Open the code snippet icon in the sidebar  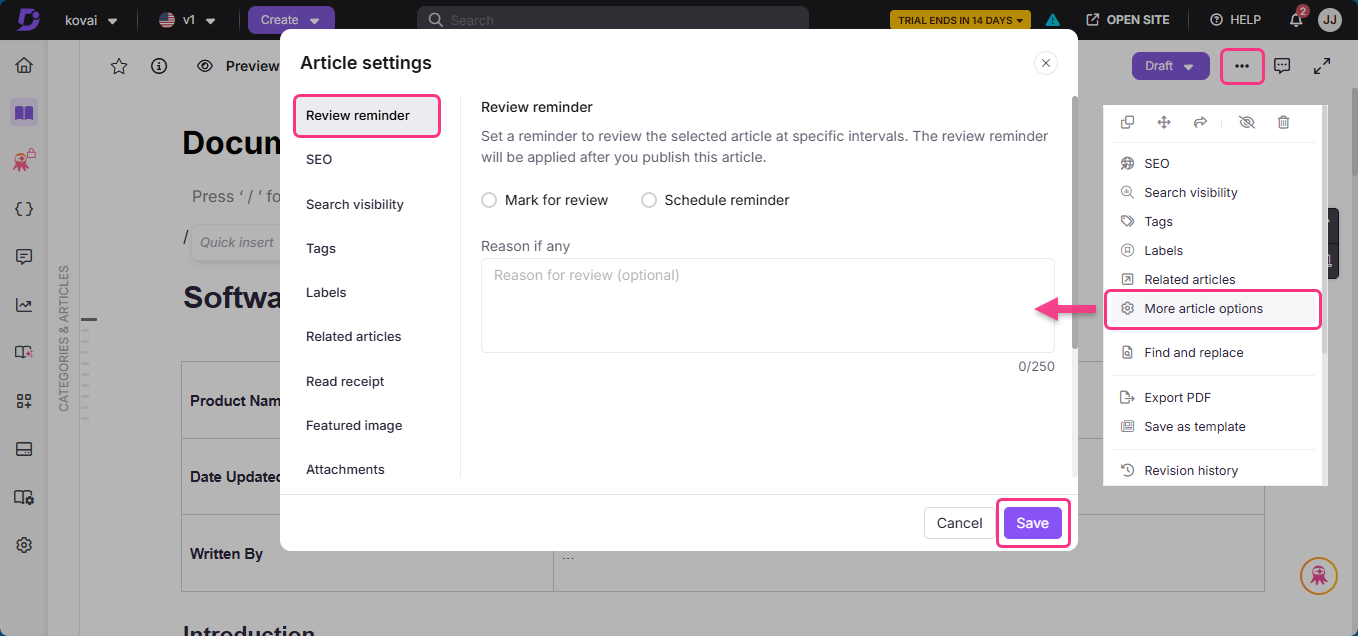click(23, 208)
